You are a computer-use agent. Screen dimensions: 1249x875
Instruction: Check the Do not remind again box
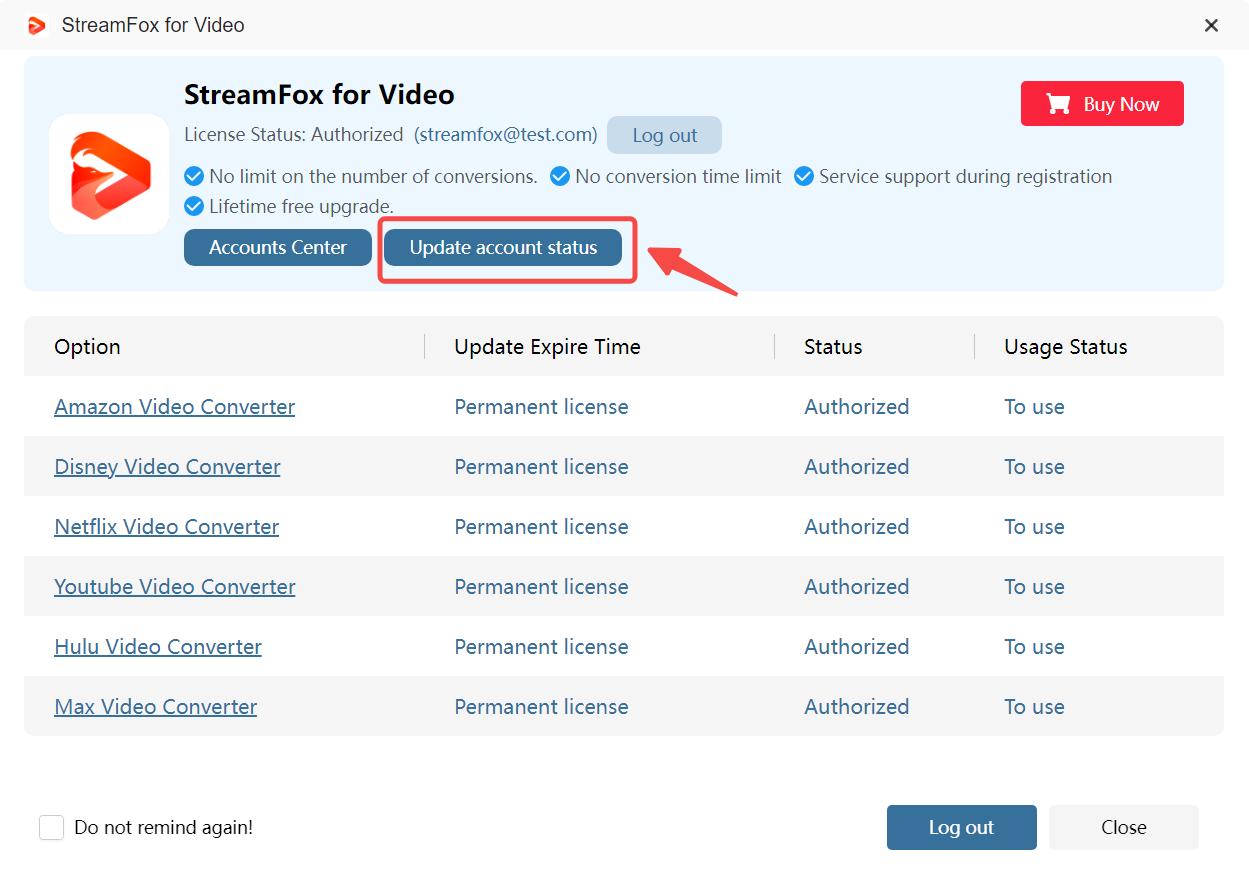52,827
